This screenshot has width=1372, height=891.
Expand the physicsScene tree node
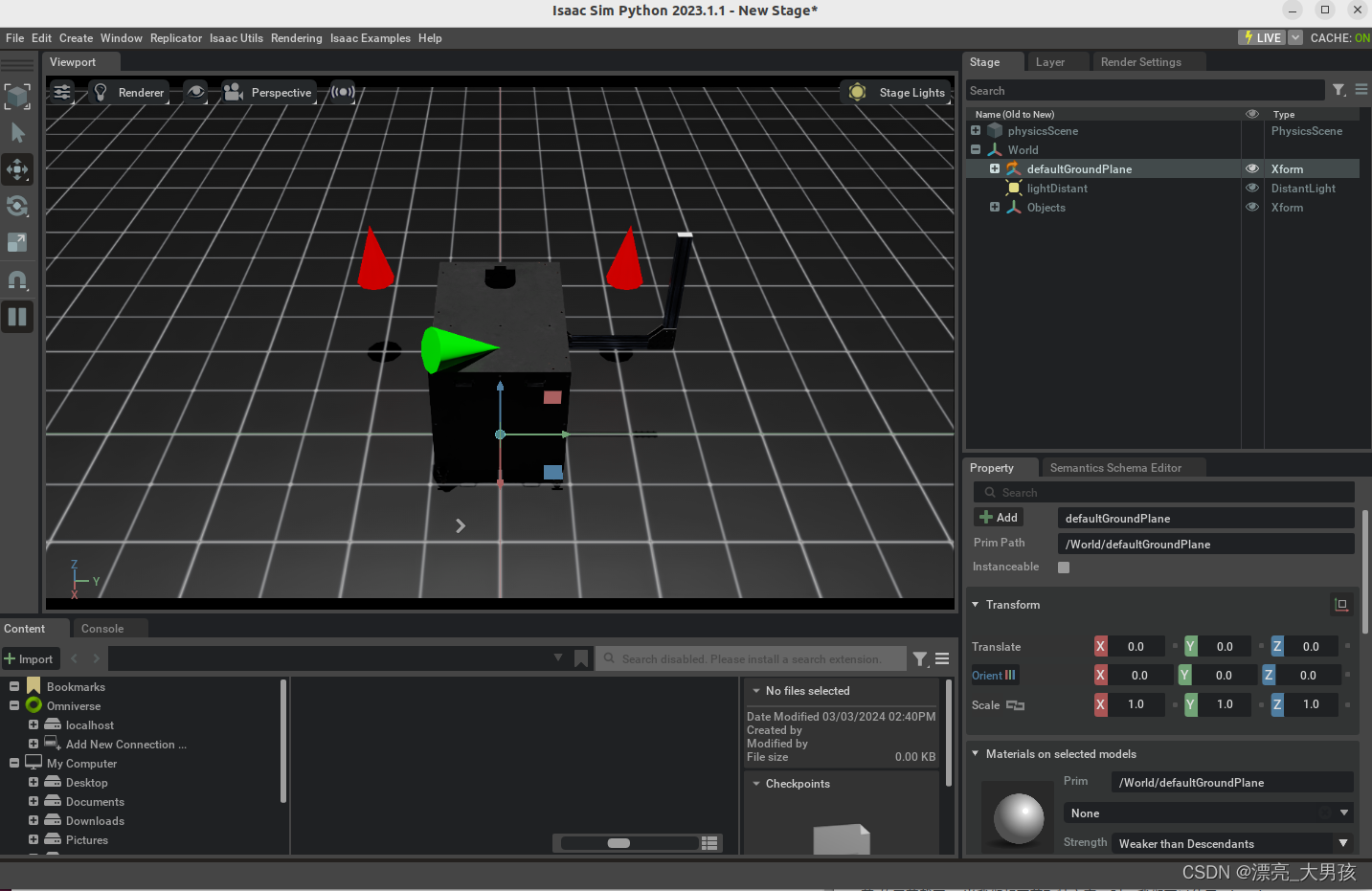pos(976,130)
